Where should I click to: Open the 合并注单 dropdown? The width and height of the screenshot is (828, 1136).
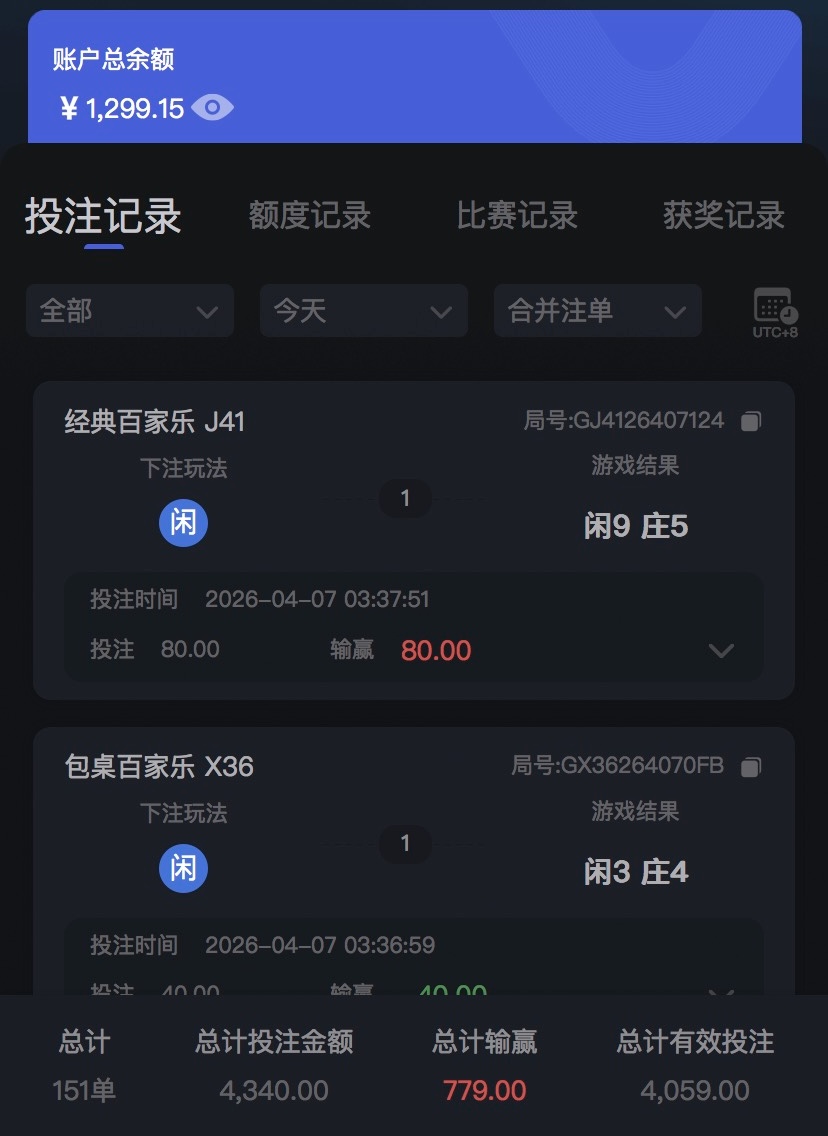tap(597, 311)
